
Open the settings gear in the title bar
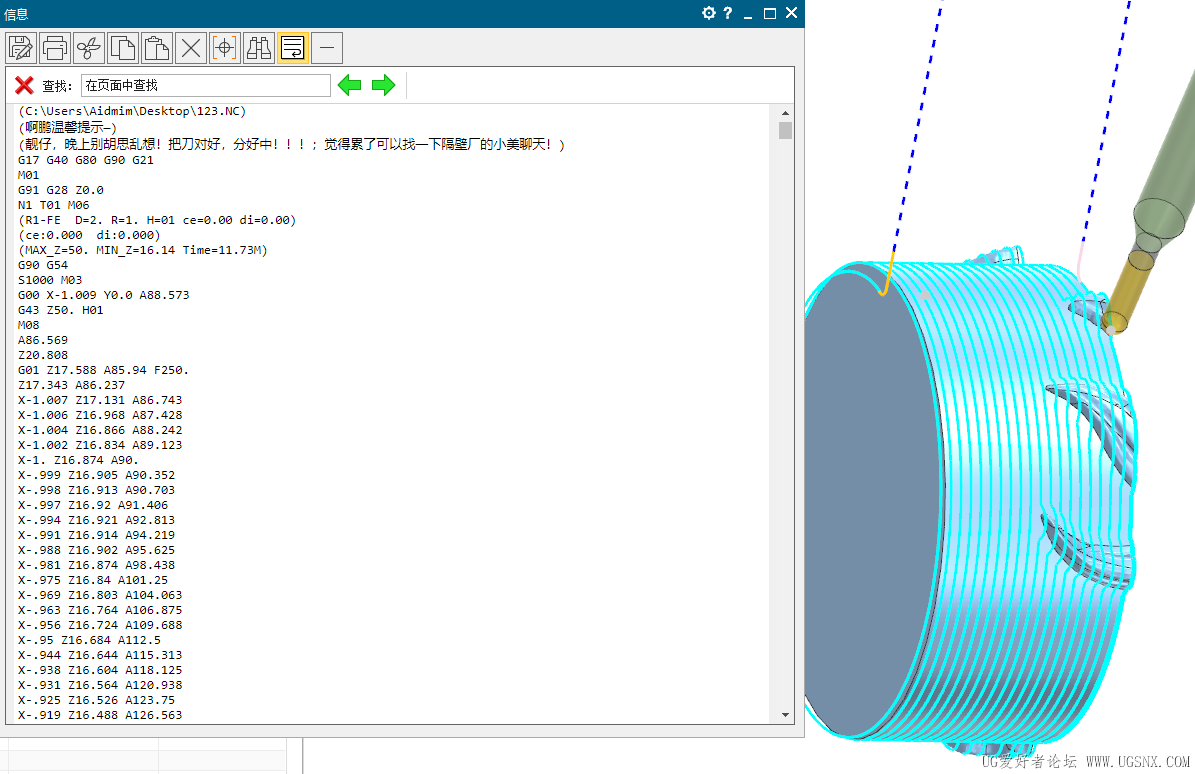click(708, 14)
